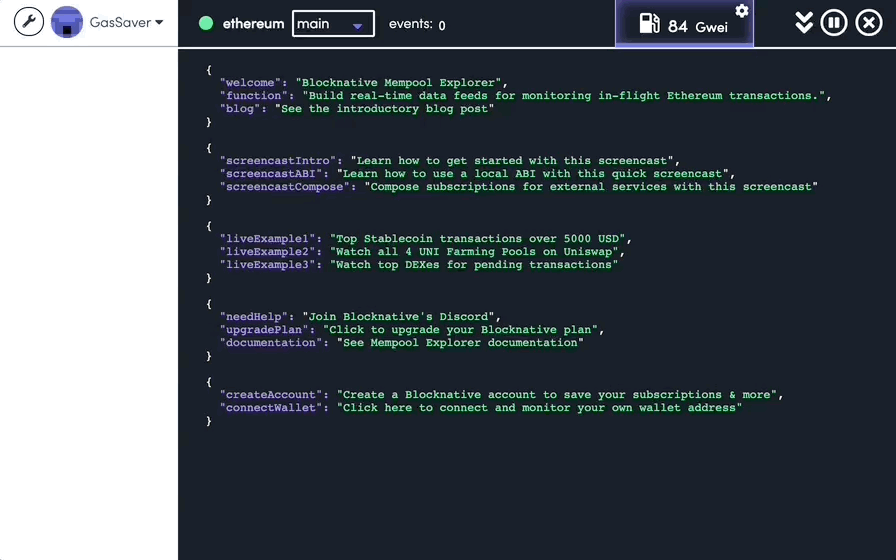Click the double chevron scroll-to-bottom icon
896x560 pixels.
click(x=804, y=23)
